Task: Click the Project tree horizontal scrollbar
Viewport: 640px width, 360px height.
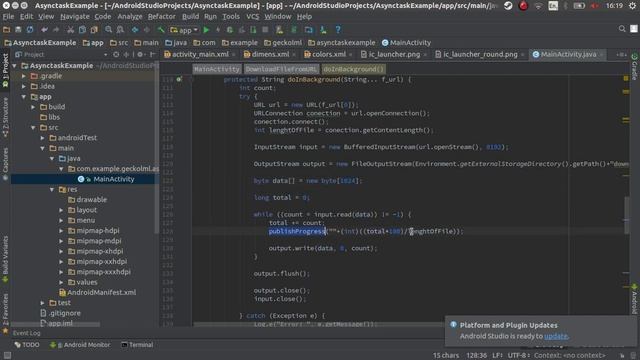Action: click(55, 325)
